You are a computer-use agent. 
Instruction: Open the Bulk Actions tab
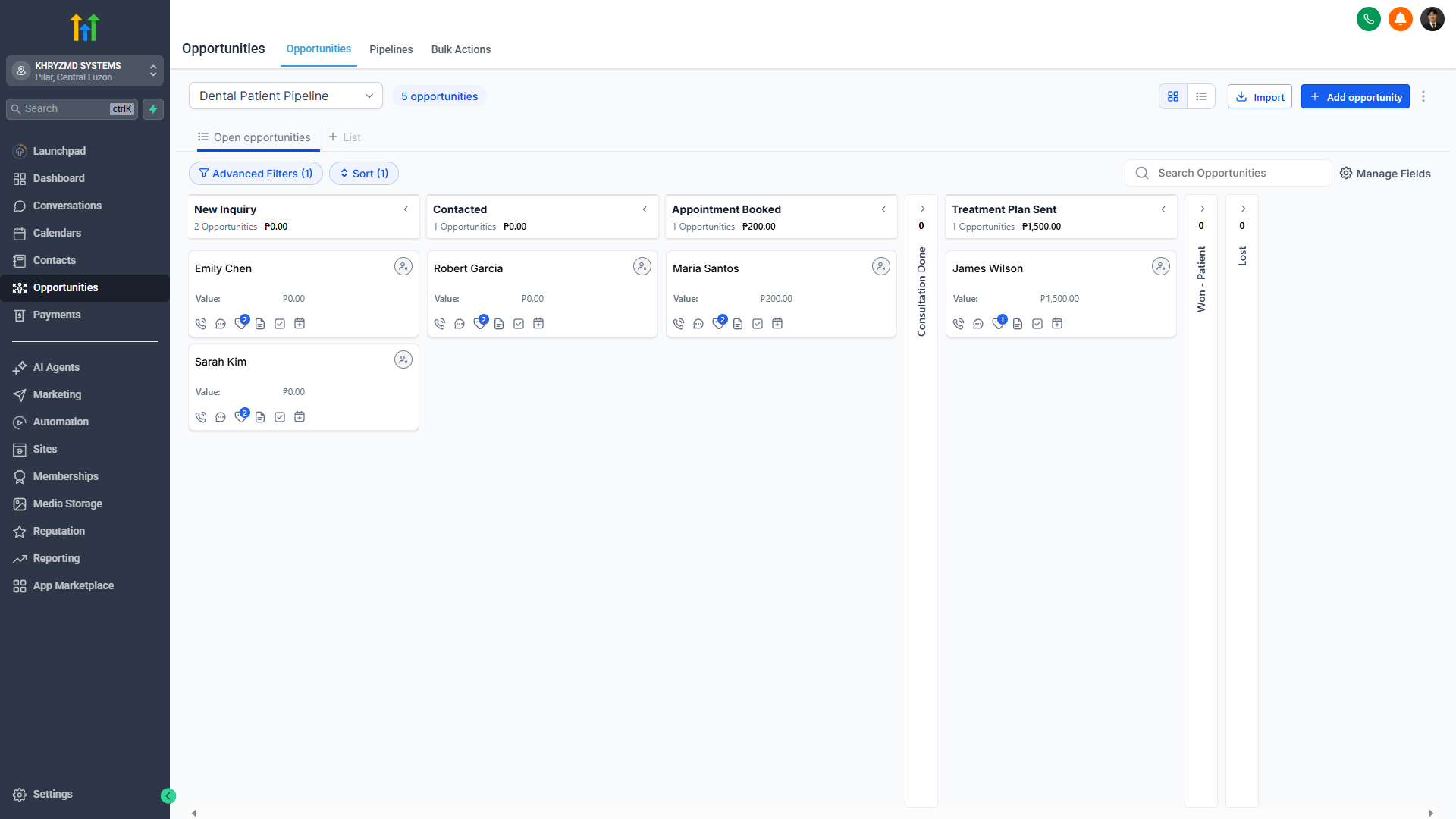point(461,49)
